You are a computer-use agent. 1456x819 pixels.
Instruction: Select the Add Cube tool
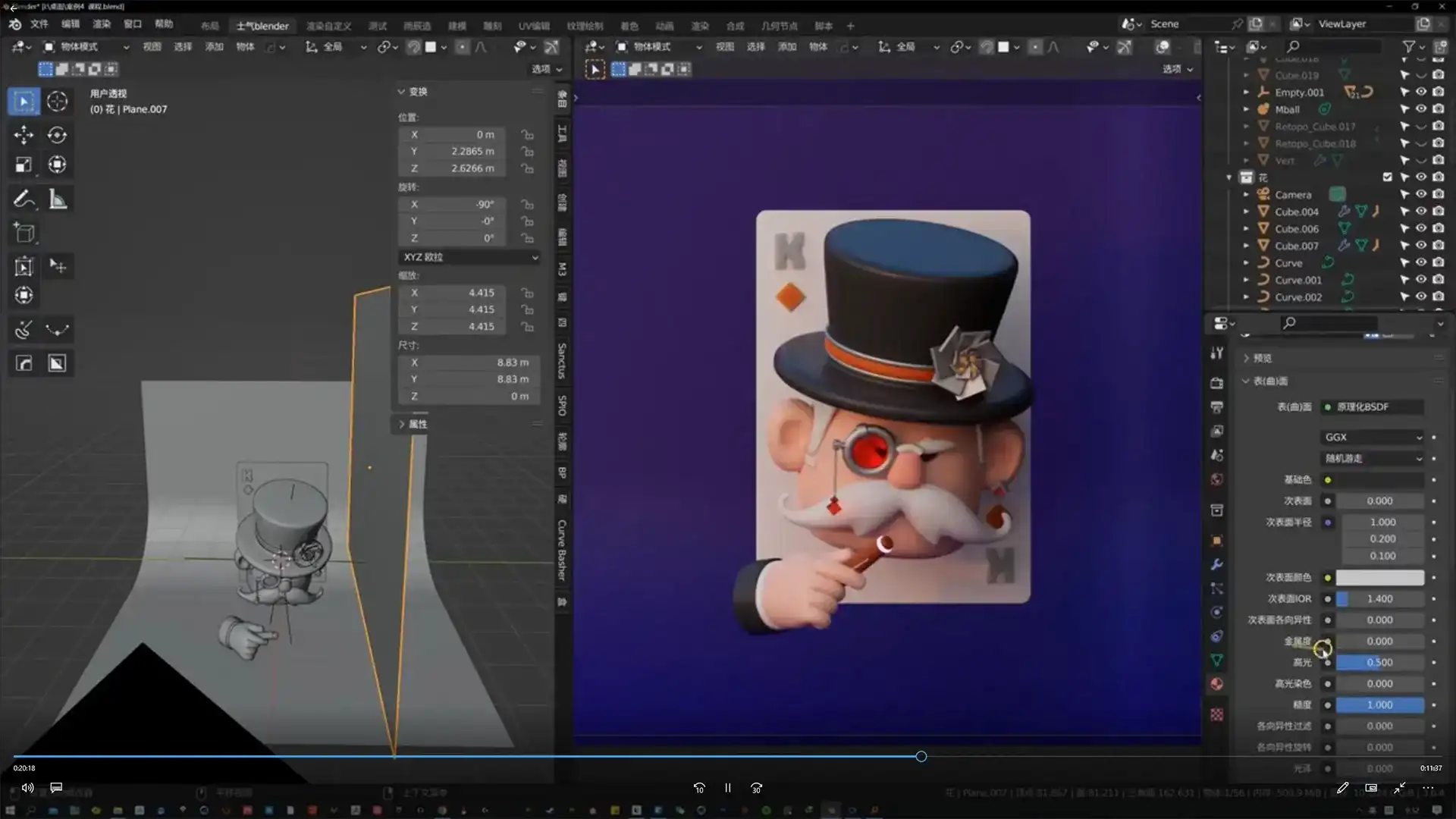(24, 233)
